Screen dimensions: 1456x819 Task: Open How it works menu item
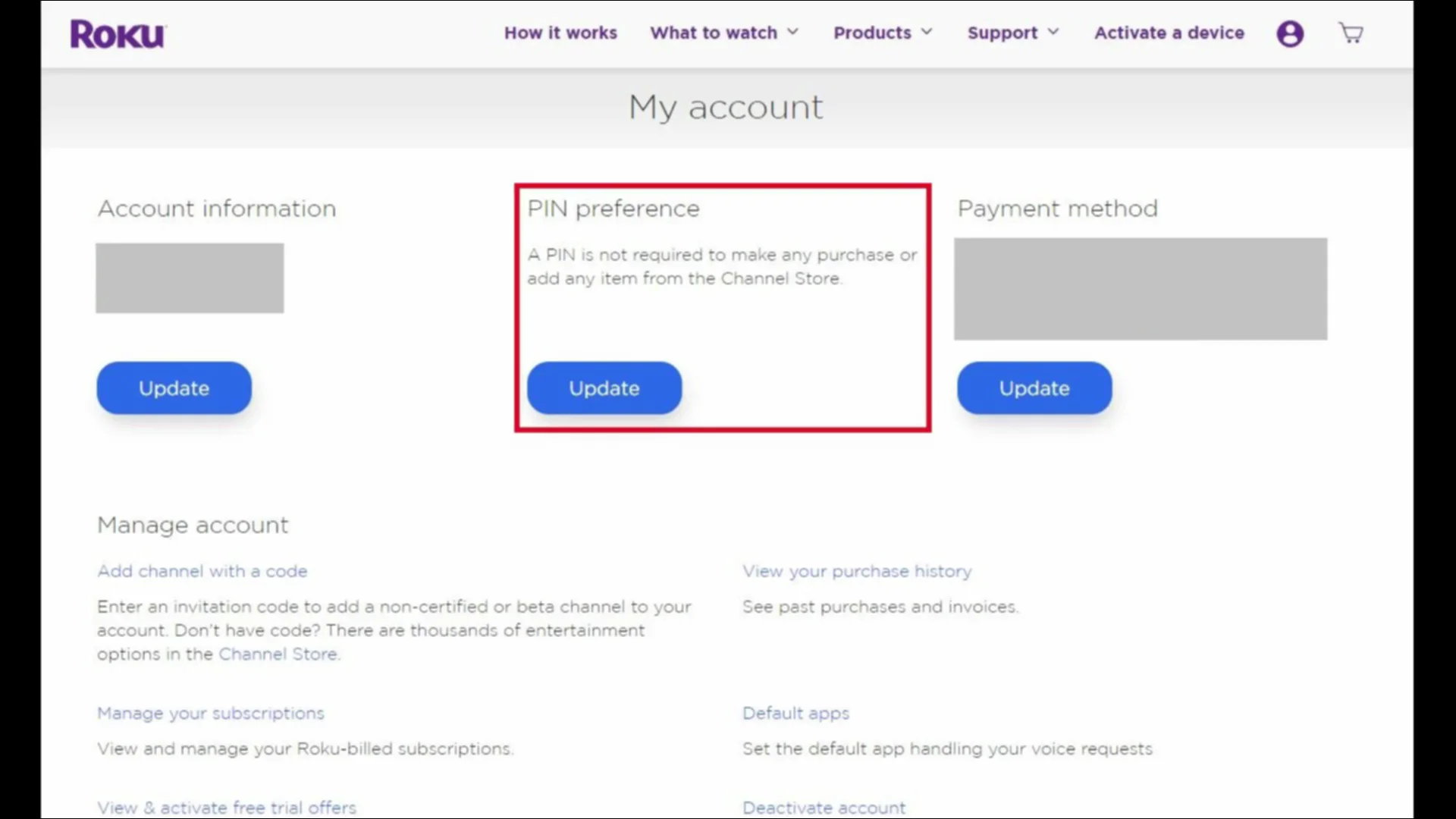[560, 33]
